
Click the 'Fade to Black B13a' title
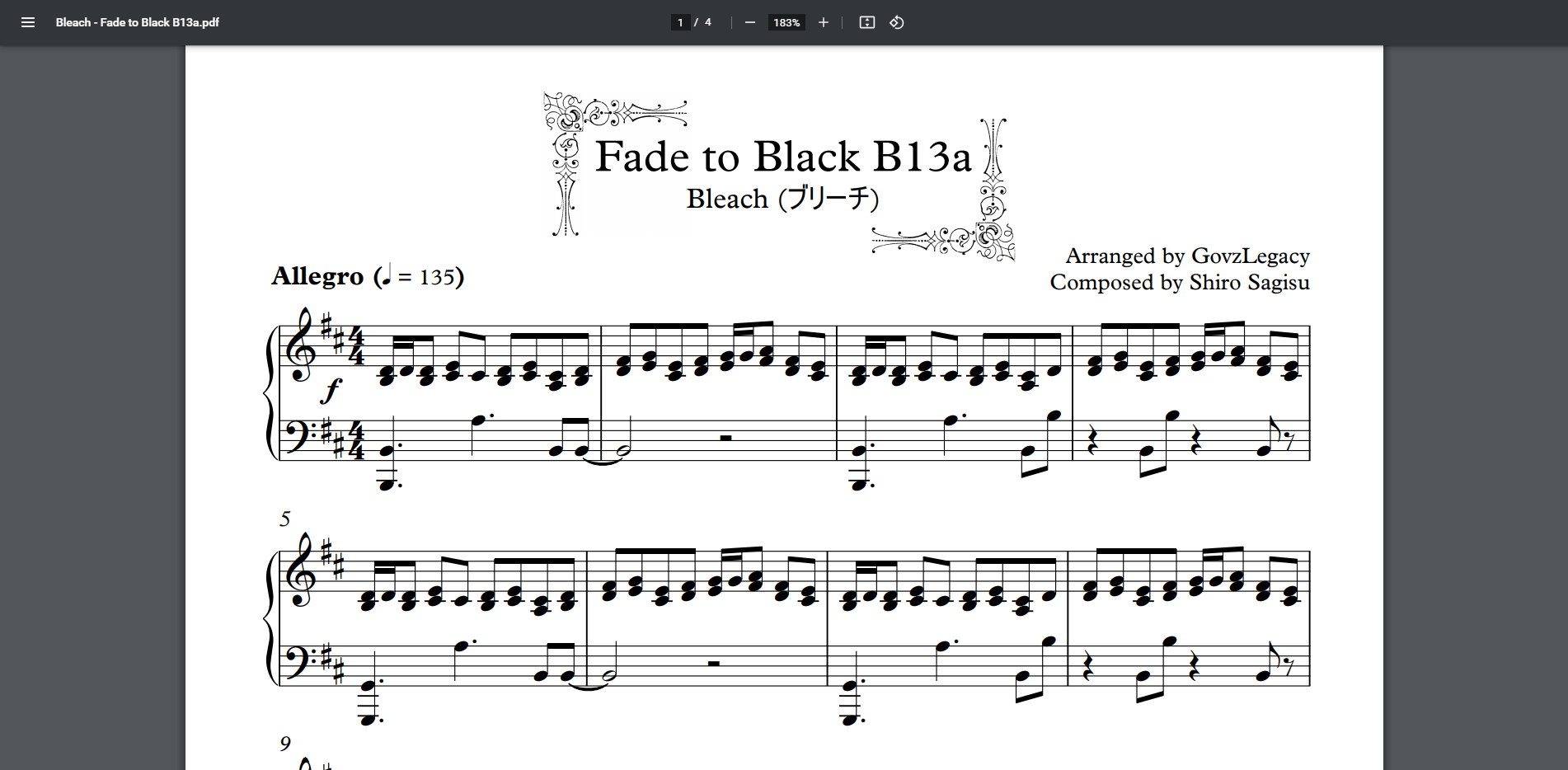782,157
